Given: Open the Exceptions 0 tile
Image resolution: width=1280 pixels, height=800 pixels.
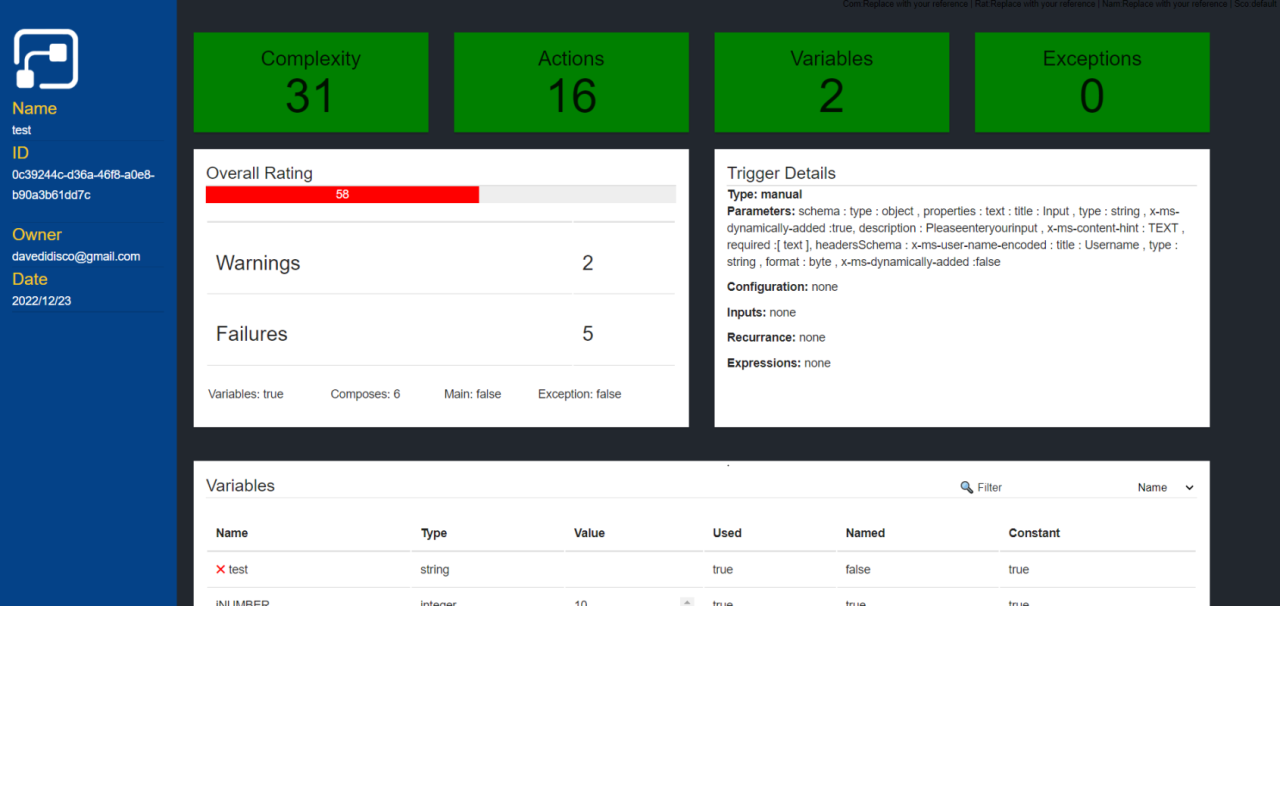Looking at the screenshot, I should click(x=1092, y=82).
